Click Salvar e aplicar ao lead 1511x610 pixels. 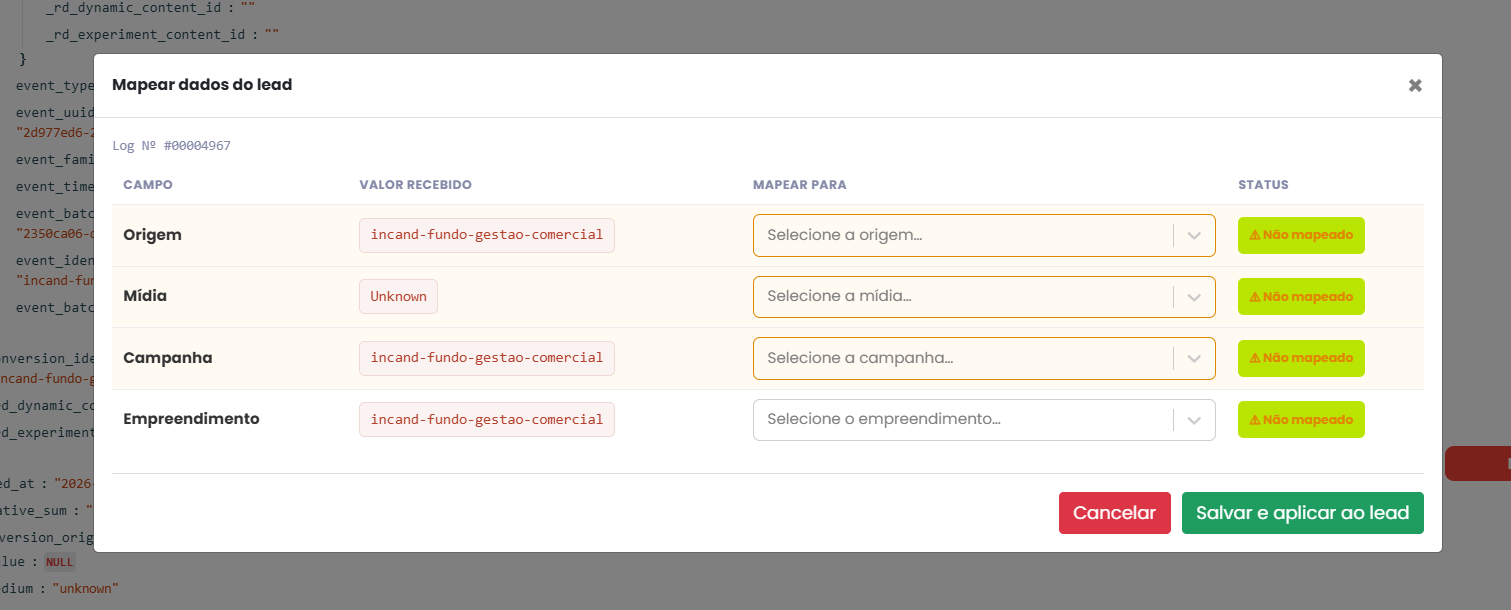coord(1302,513)
